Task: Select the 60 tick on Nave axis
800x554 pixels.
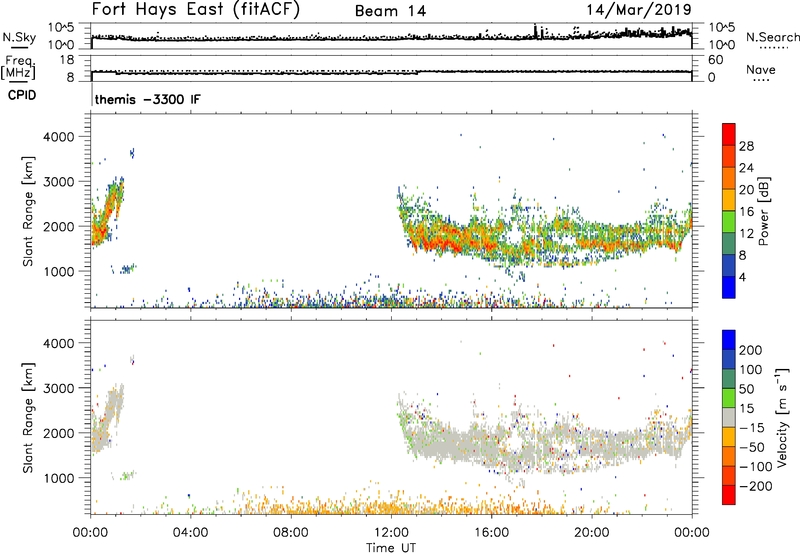Action: point(715,60)
